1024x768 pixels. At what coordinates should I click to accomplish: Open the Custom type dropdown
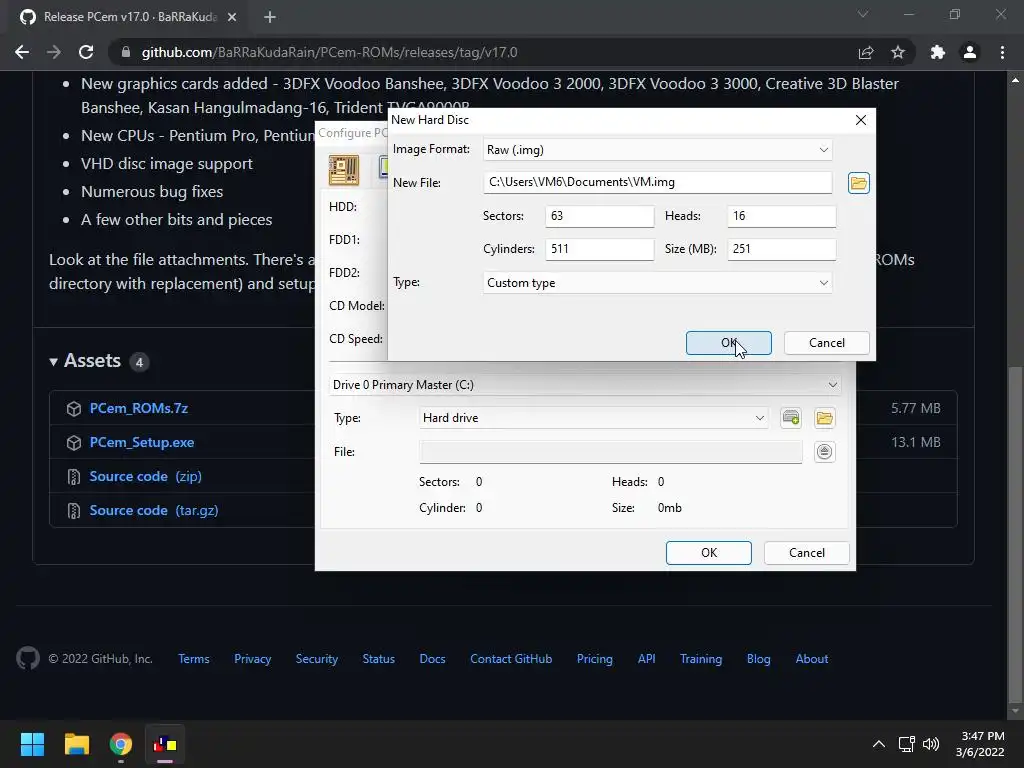[658, 283]
